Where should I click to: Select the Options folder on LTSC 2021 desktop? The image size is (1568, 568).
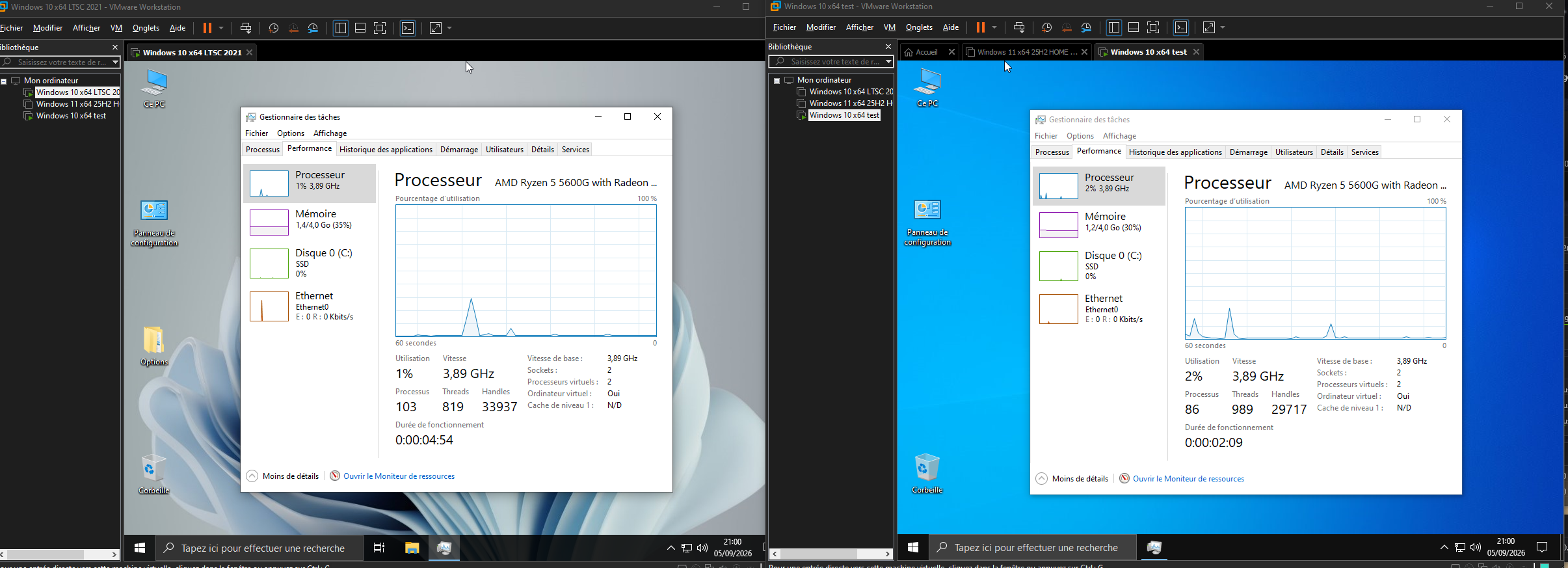click(x=154, y=346)
